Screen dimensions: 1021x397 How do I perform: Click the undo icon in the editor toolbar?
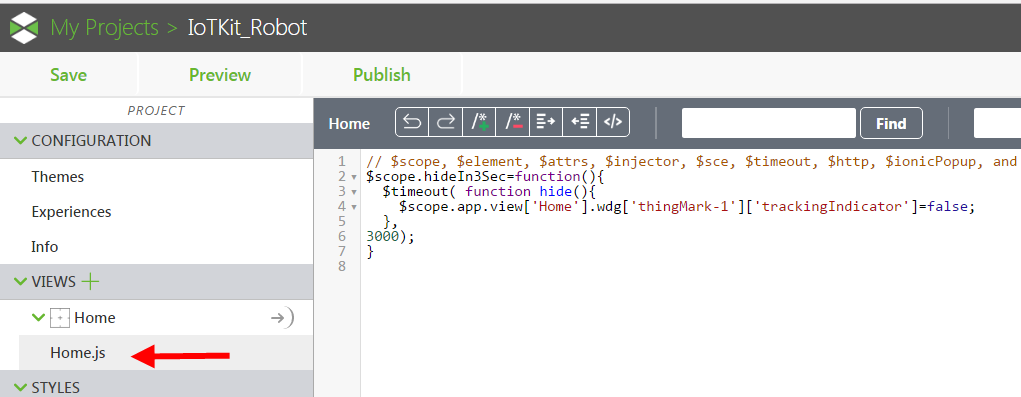pyautogui.click(x=412, y=122)
